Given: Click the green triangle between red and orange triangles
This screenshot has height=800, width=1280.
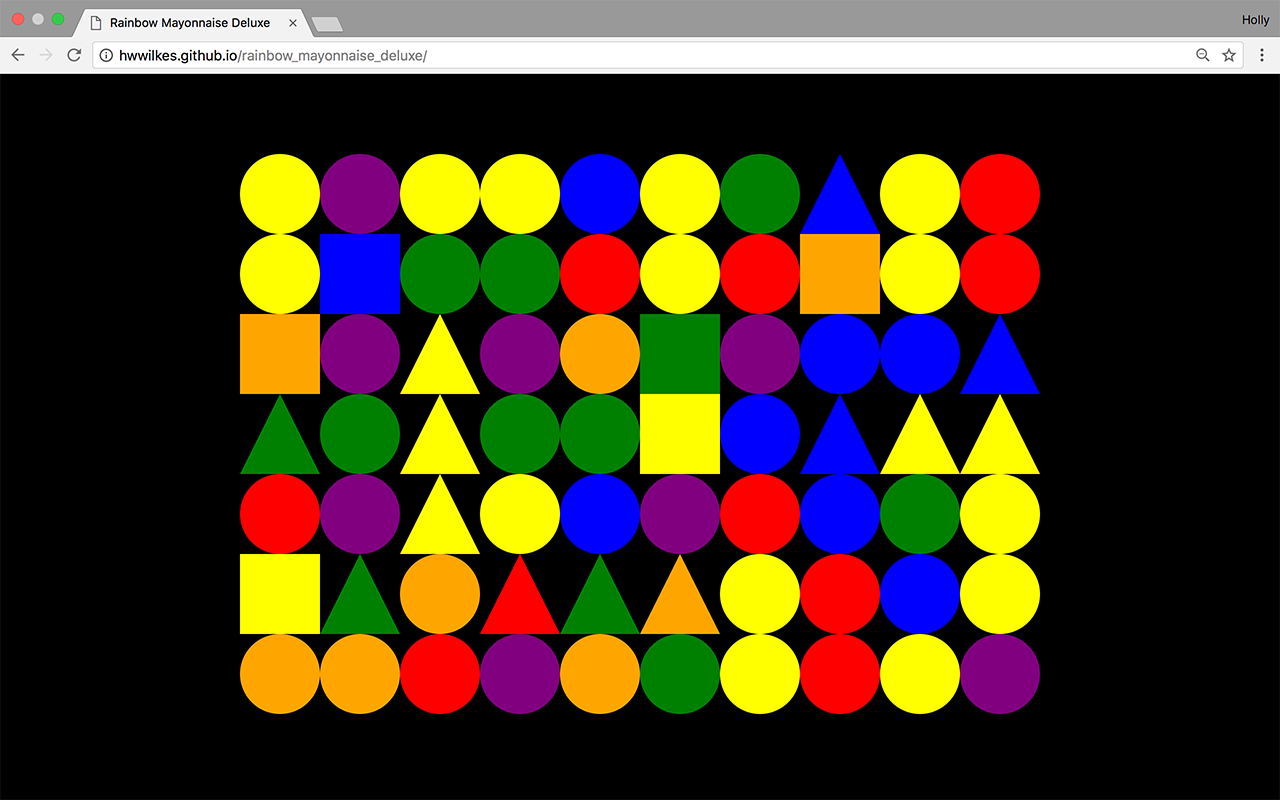Looking at the screenshot, I should 600,594.
